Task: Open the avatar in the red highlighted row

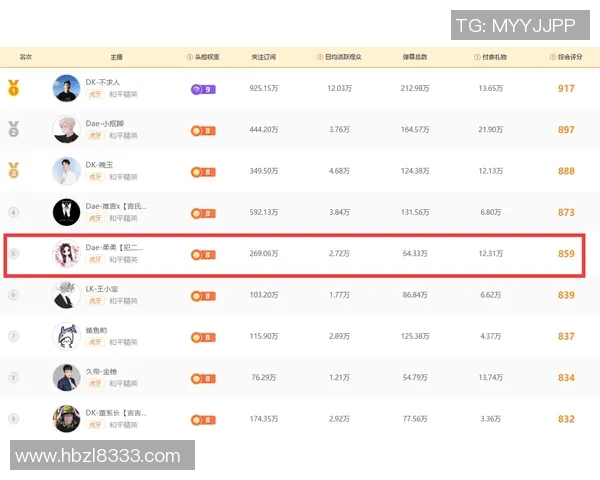Action: pos(66,254)
